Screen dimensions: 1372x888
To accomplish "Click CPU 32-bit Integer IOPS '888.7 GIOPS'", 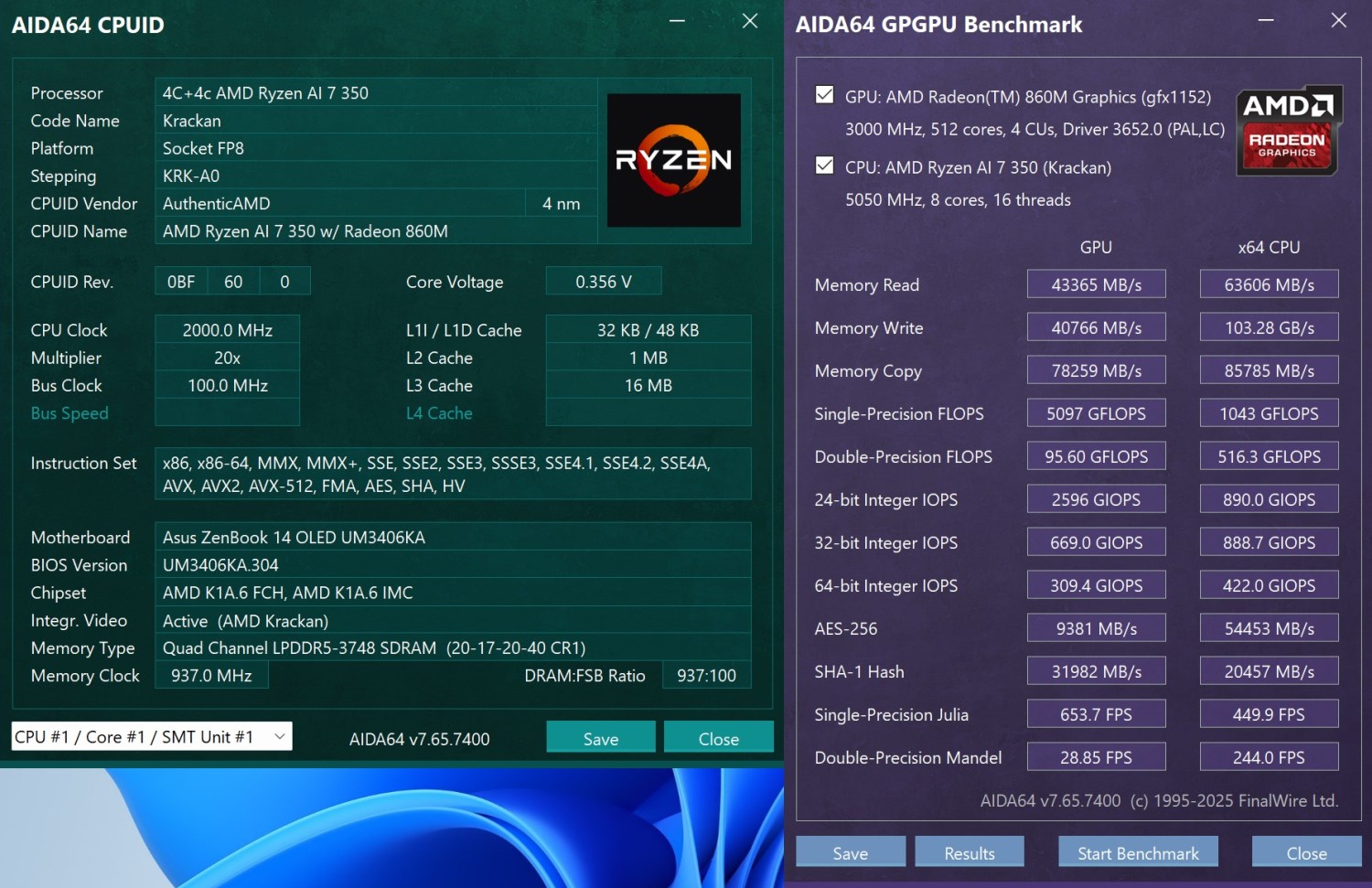I will 1270,542.
